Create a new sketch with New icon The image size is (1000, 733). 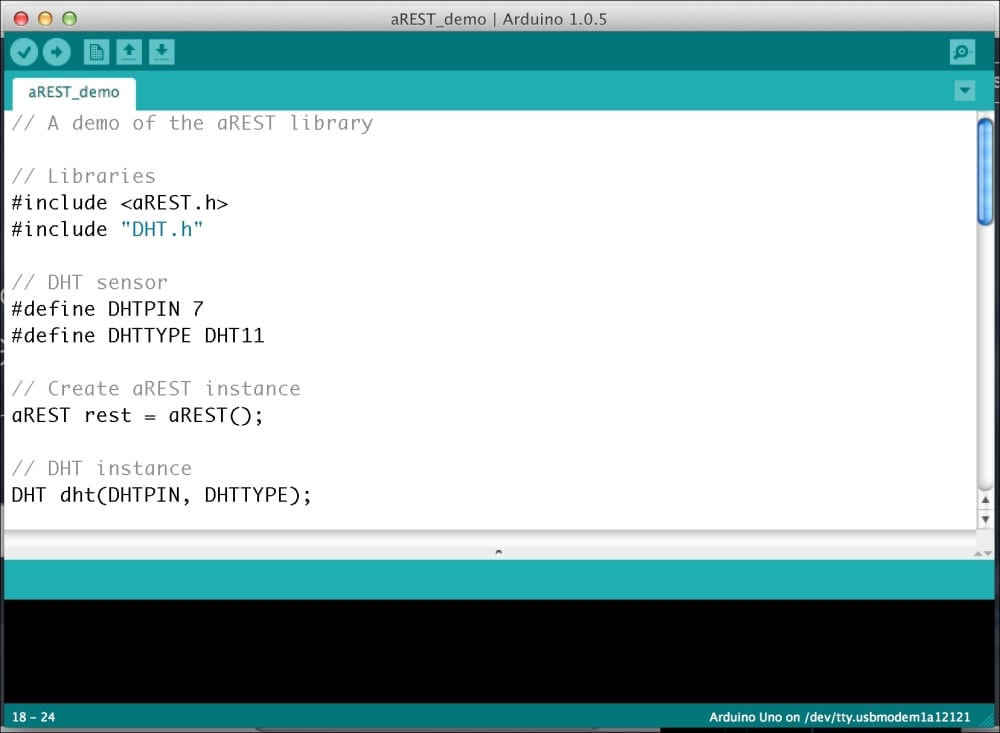pos(96,52)
